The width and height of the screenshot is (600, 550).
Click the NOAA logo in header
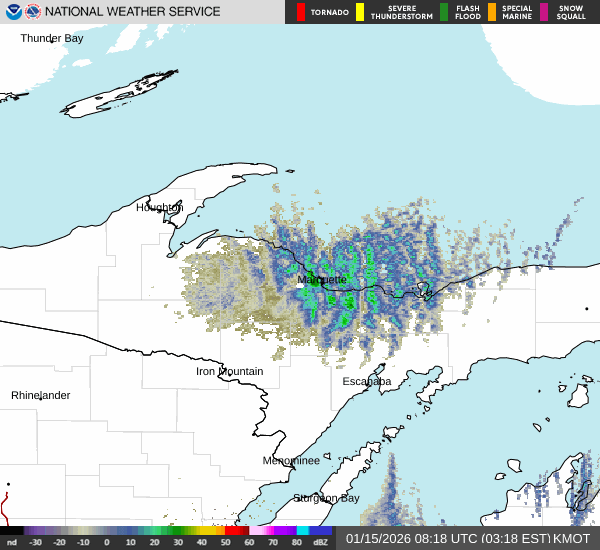pyautogui.click(x=12, y=12)
